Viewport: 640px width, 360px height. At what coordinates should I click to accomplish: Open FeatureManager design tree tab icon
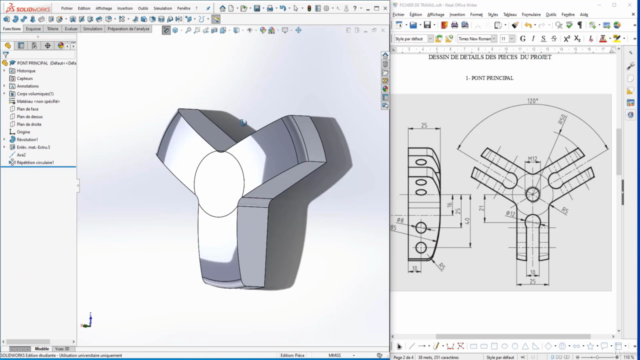pyautogui.click(x=8, y=46)
